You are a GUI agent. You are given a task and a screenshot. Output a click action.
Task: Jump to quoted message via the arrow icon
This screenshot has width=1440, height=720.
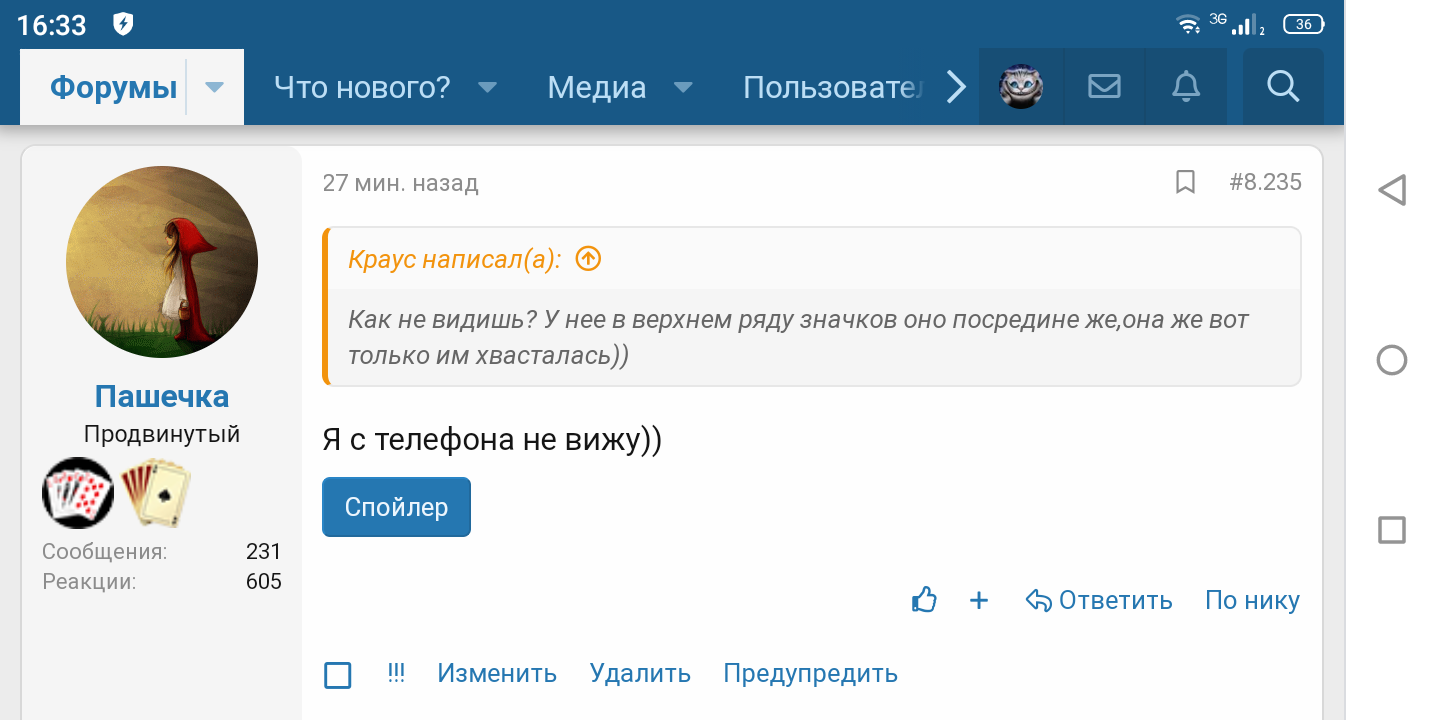point(588,258)
